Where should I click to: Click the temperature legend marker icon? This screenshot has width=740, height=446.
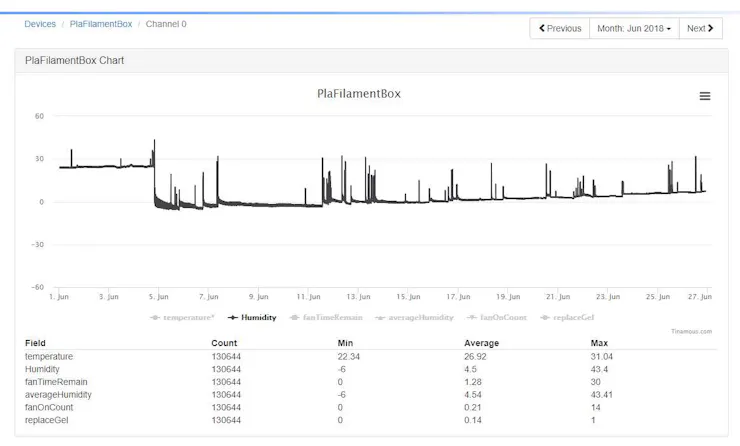point(155,317)
